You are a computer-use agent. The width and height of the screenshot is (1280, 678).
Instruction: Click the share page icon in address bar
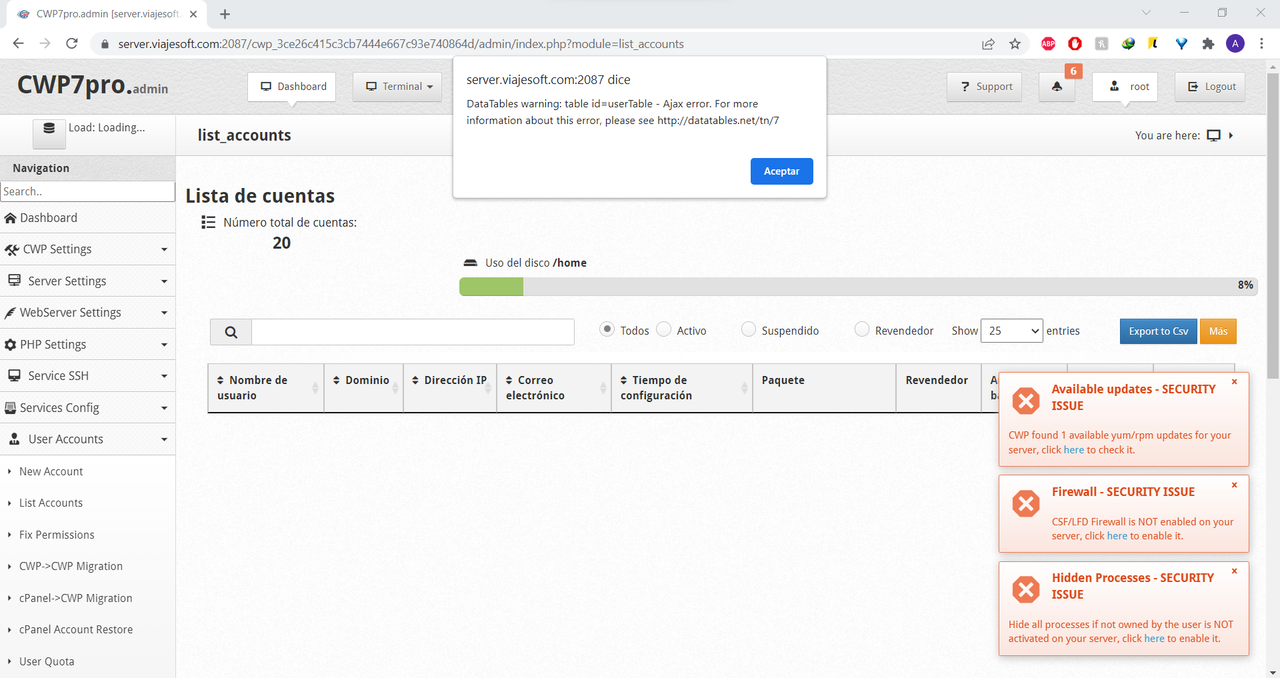click(988, 44)
